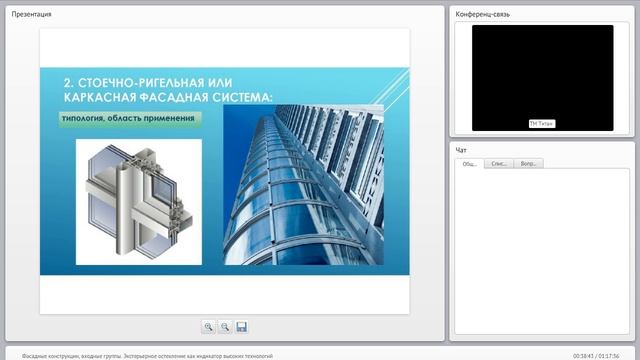640x360 pixels.
Task: Switch to the 'Вопр...' tab
Action: (x=529, y=164)
